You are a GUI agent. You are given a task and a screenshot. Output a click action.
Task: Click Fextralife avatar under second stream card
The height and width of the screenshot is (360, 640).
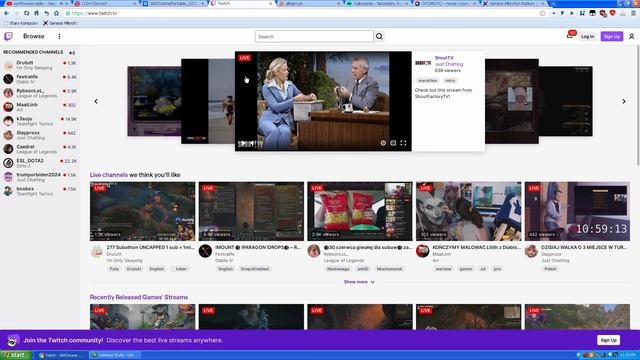[x=205, y=251]
